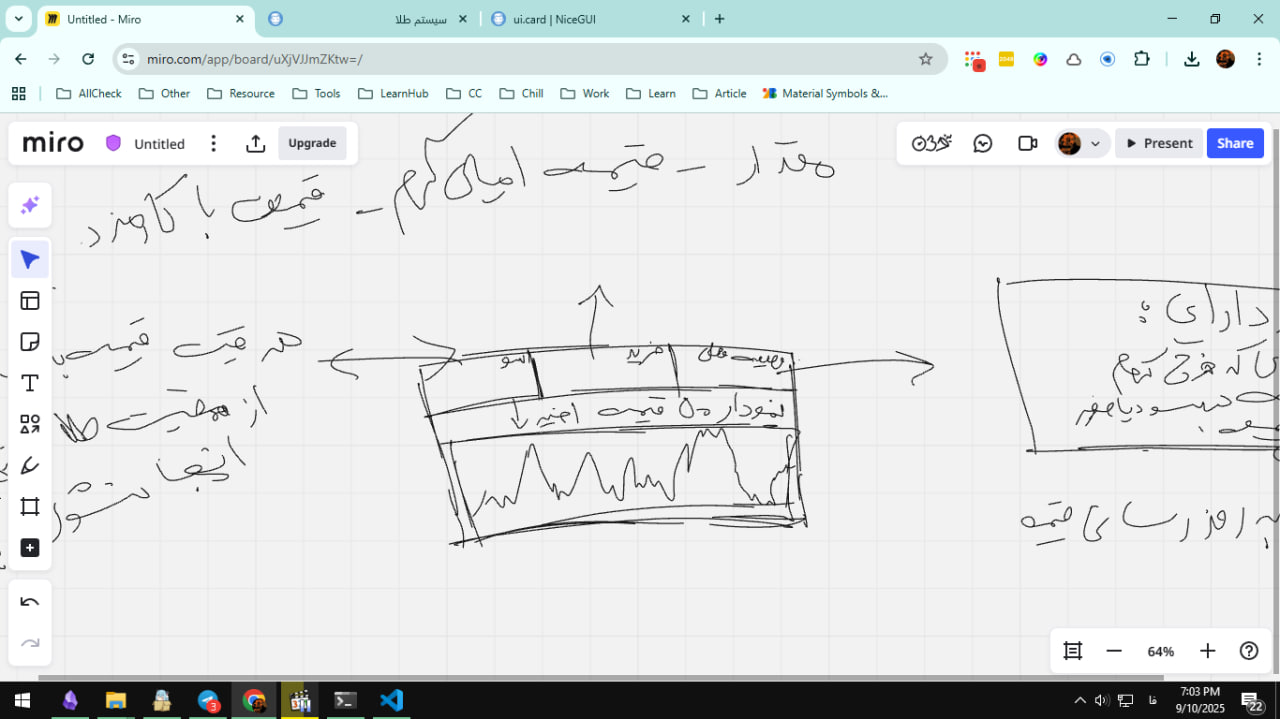The image size is (1280, 719).
Task: Click the zoom percentage 64%
Action: point(1160,651)
